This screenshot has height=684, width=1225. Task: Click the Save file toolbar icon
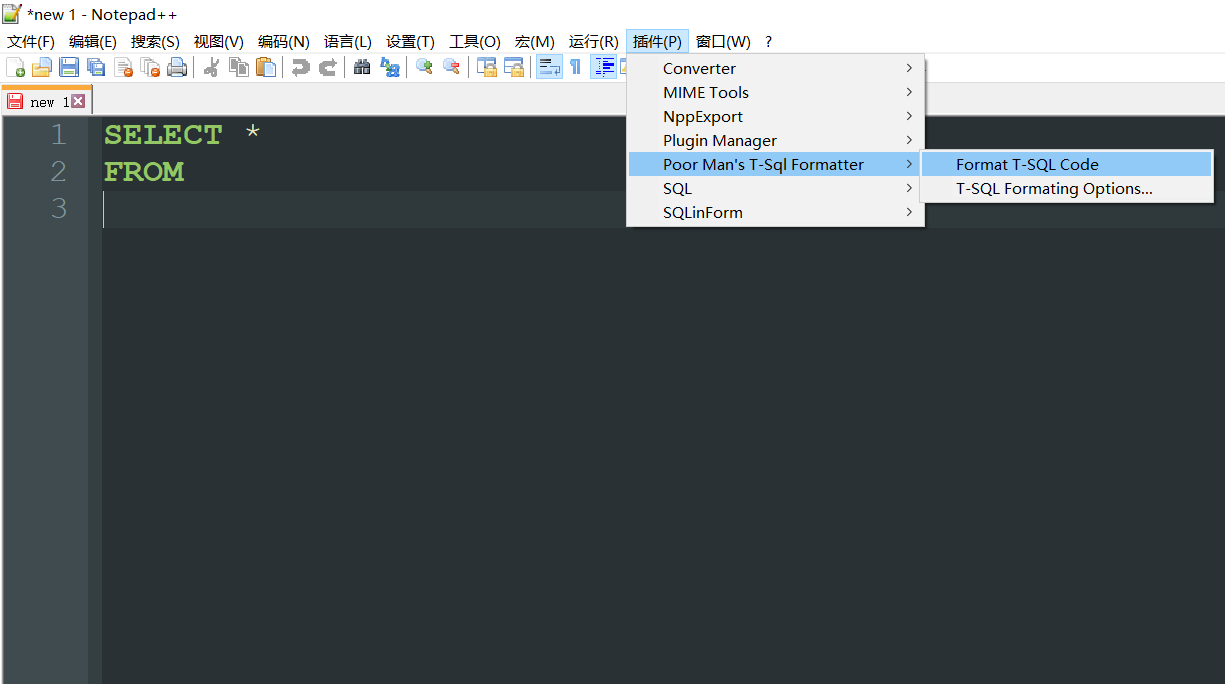(69, 67)
